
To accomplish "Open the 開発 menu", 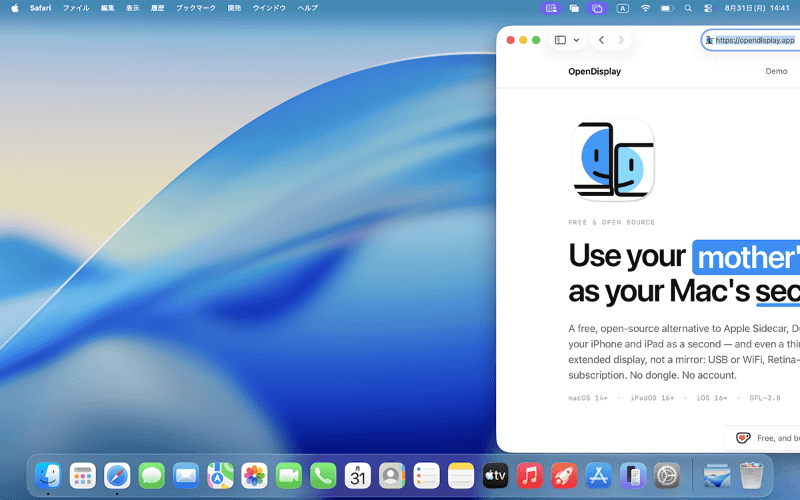I will pyautogui.click(x=234, y=8).
